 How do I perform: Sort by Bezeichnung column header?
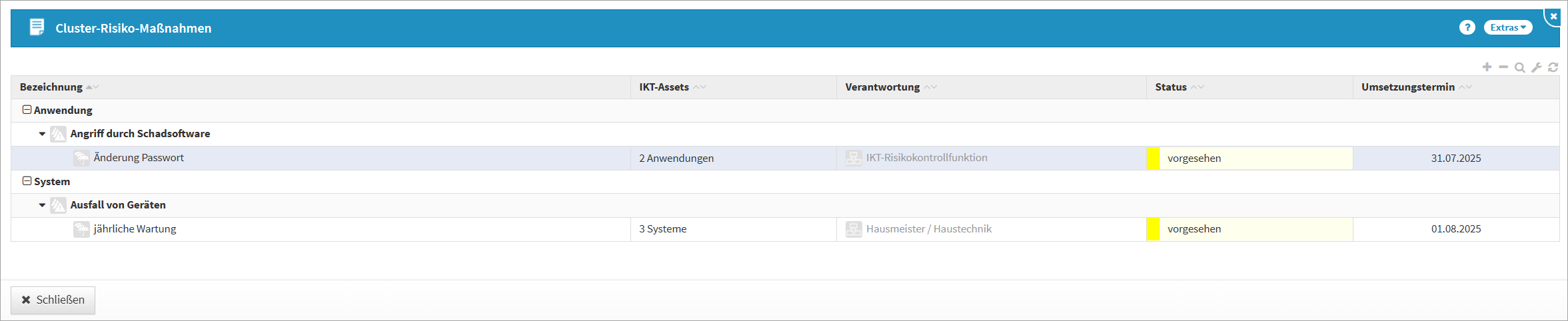(51, 87)
